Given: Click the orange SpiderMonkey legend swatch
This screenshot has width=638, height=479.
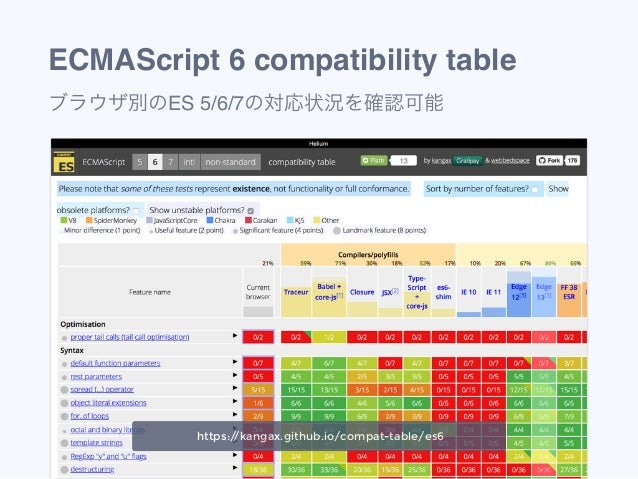Looking at the screenshot, I should coord(89,220).
